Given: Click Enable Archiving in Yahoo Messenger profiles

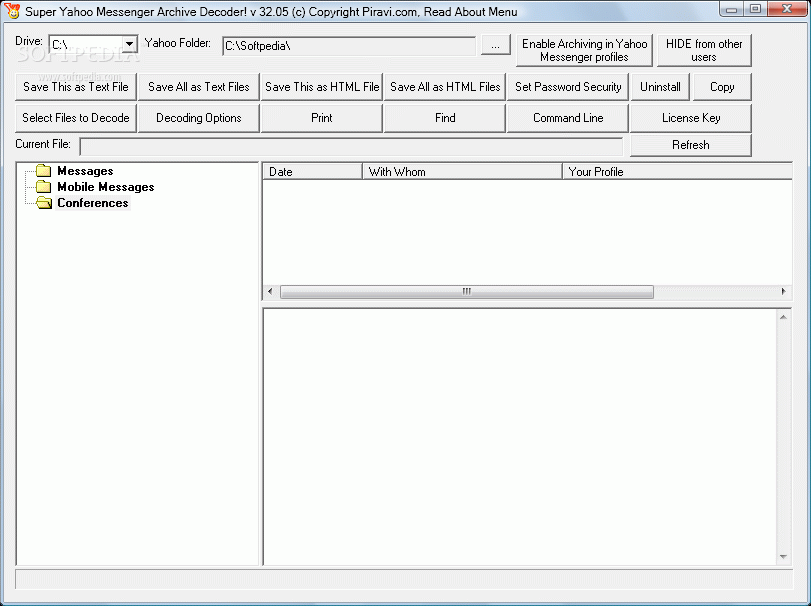Looking at the screenshot, I should (x=584, y=50).
